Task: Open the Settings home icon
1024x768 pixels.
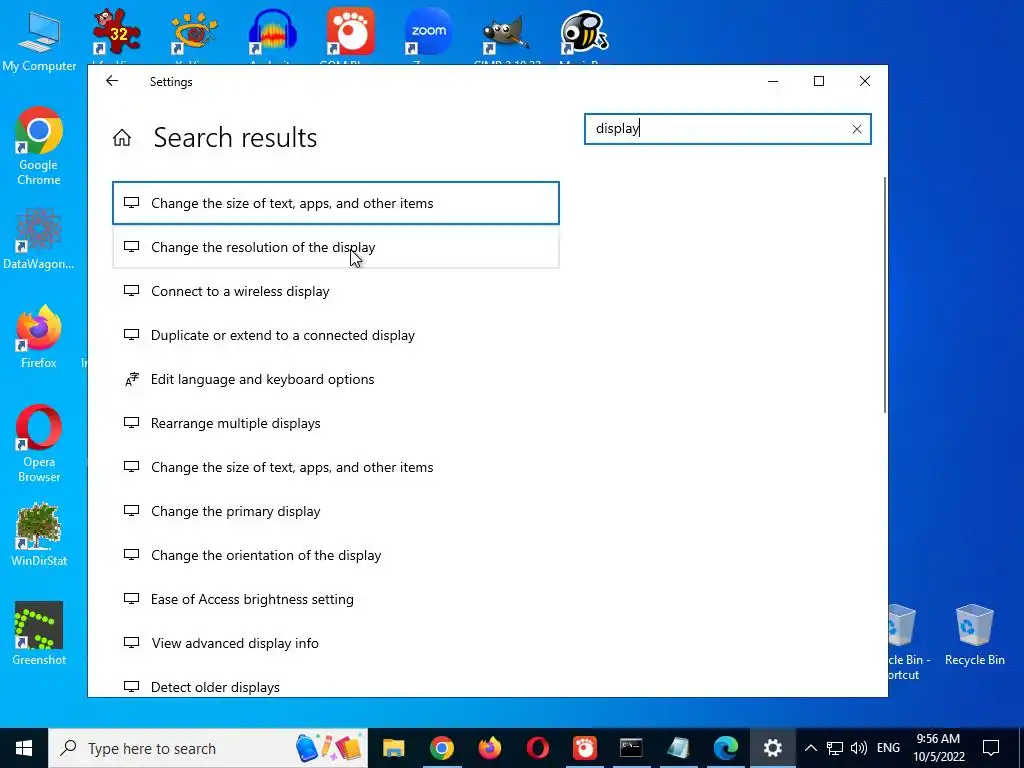Action: (122, 138)
